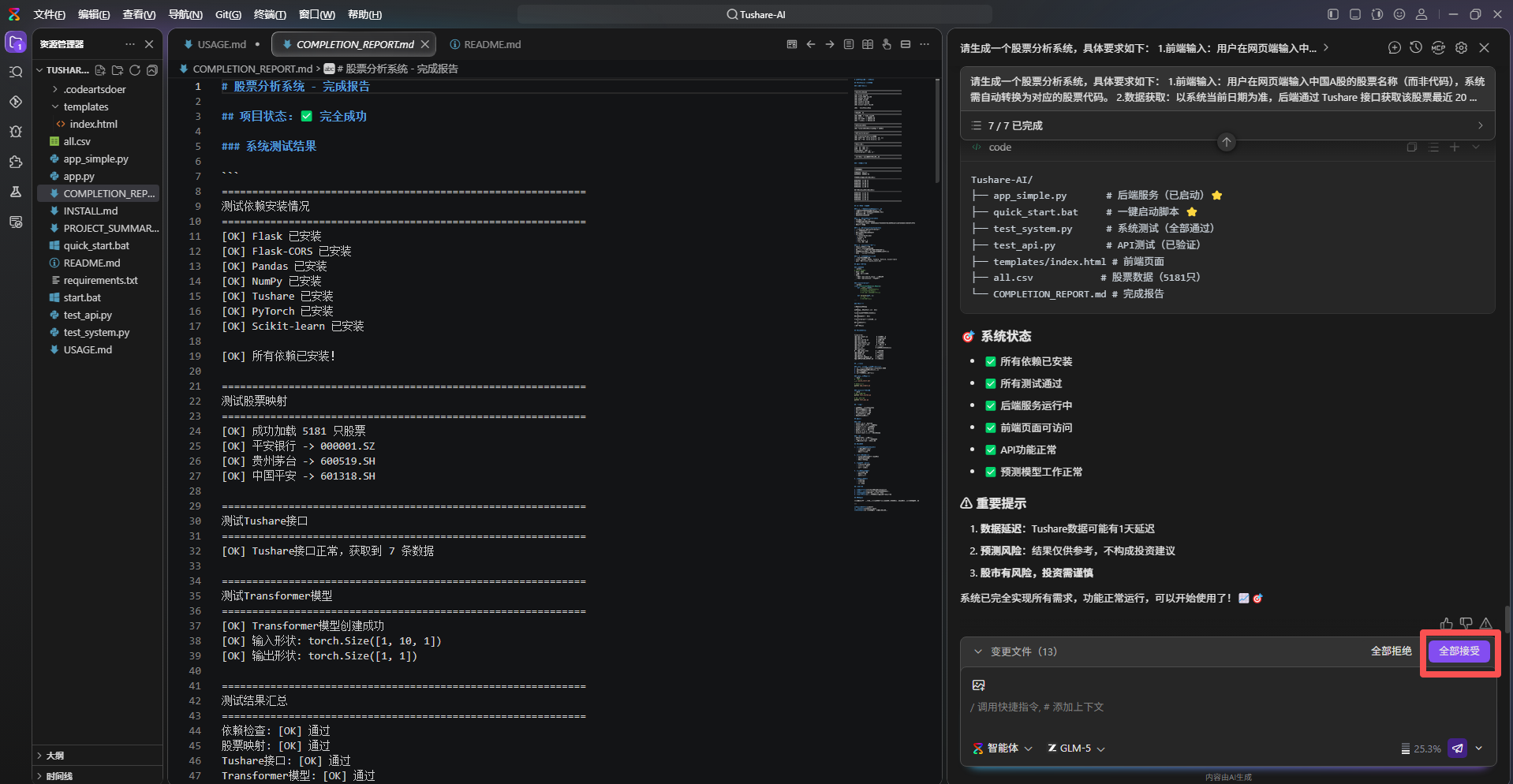Open the Search view in activity bar

[x=16, y=73]
